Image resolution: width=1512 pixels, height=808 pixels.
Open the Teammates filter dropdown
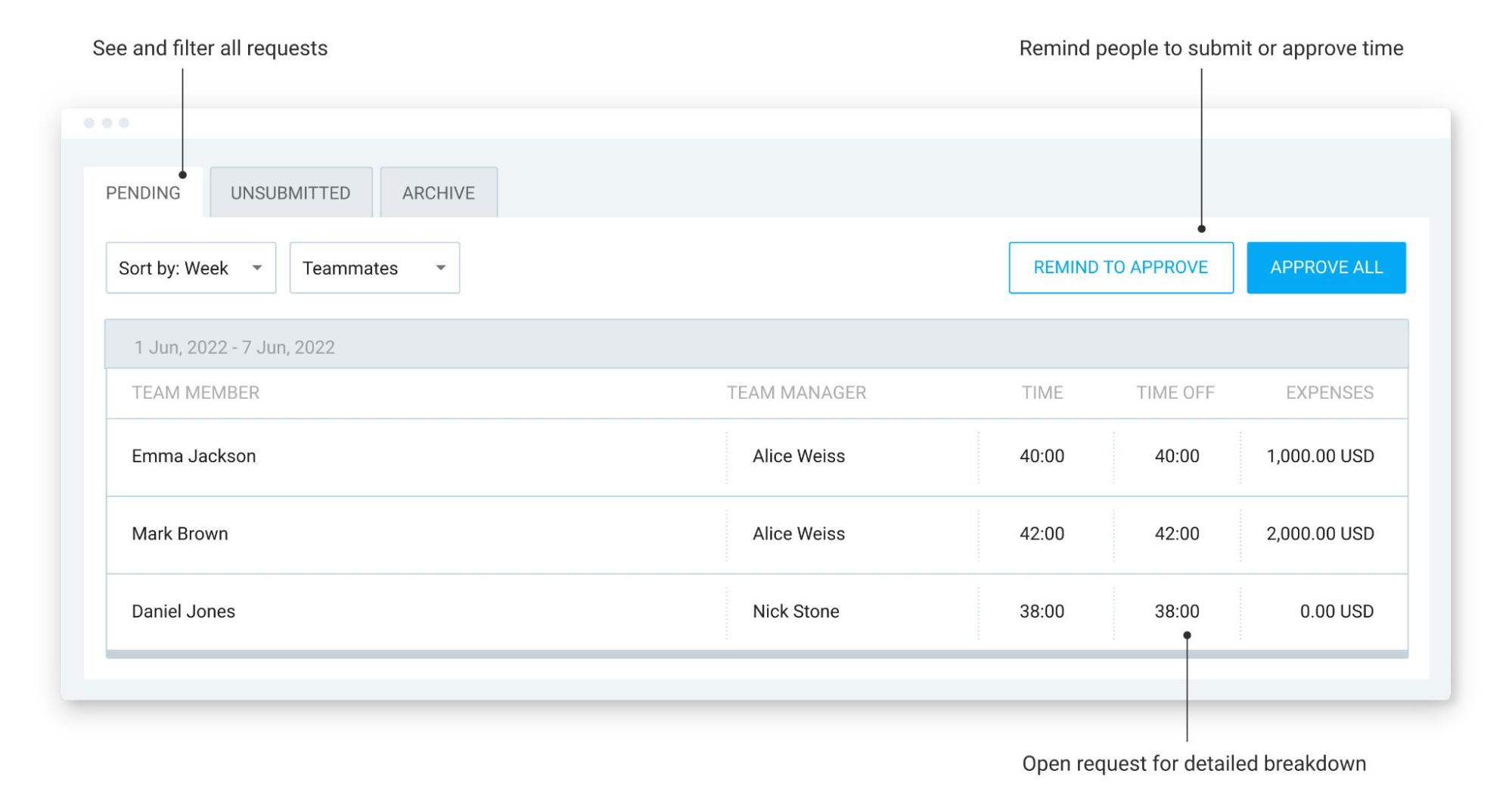click(x=374, y=268)
